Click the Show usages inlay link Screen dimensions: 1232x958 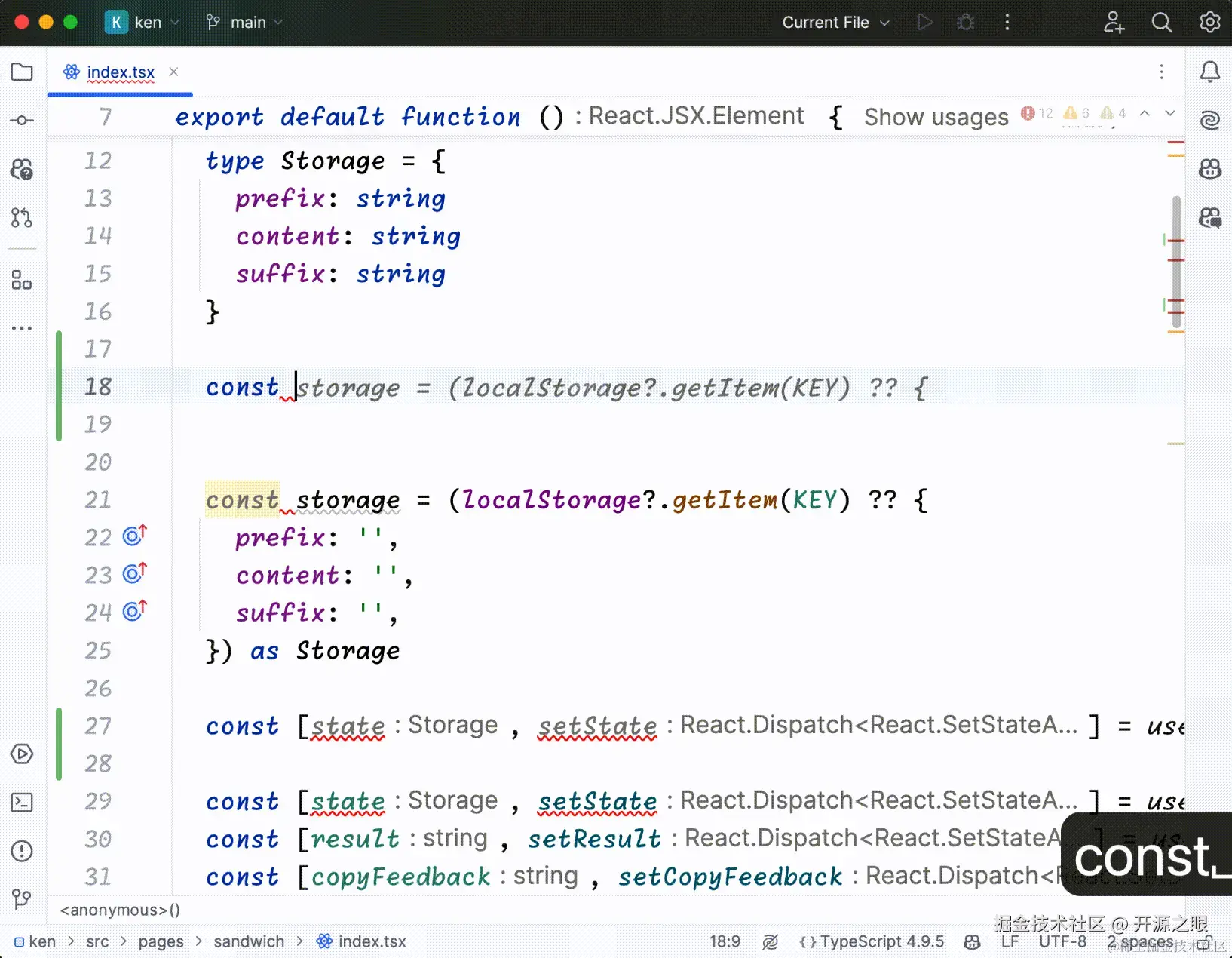tap(936, 117)
